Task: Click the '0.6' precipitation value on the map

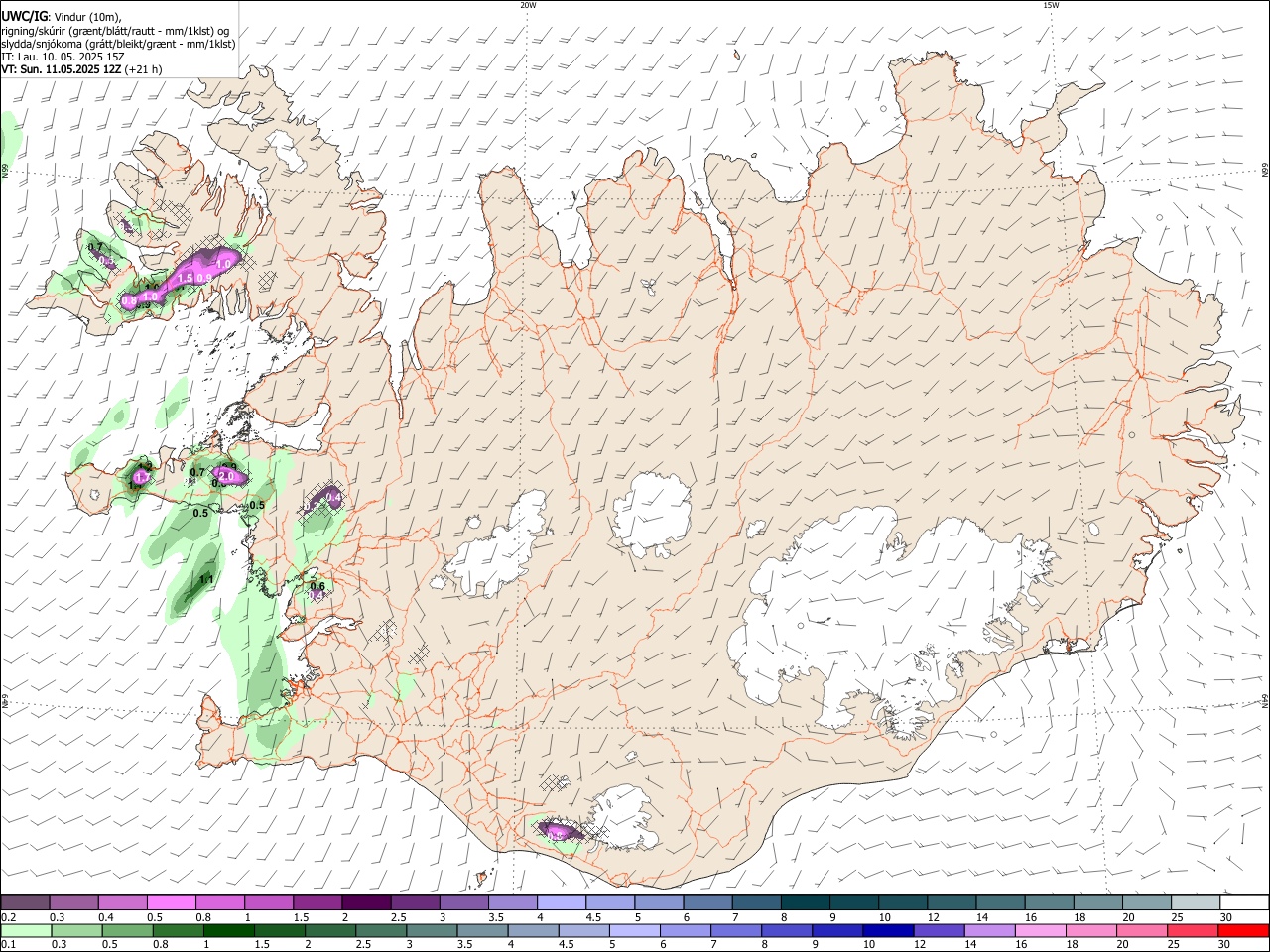Action: point(317,586)
